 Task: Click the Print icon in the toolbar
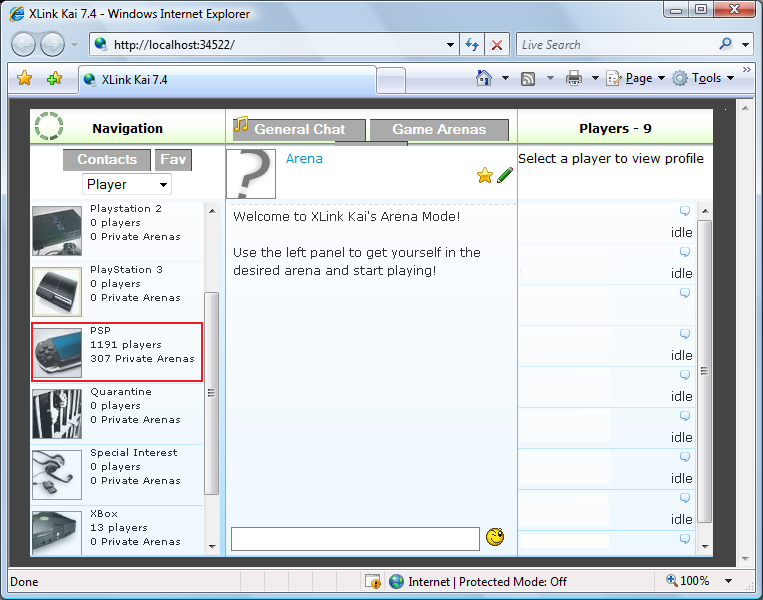574,78
